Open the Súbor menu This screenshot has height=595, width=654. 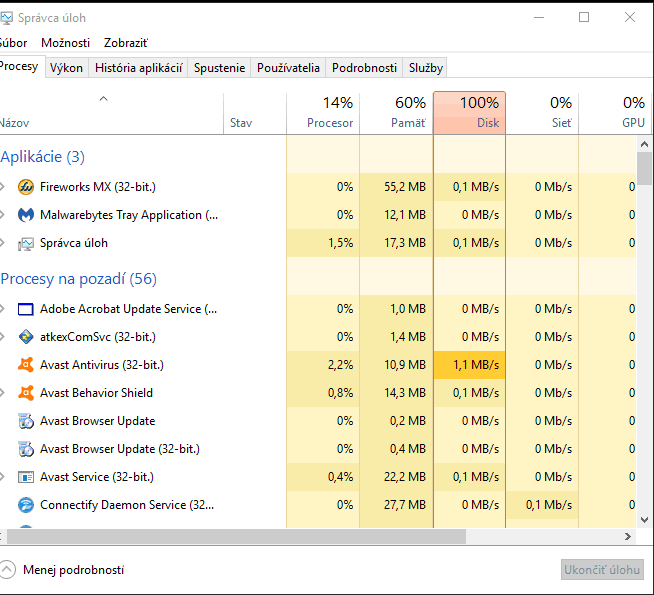click(13, 43)
